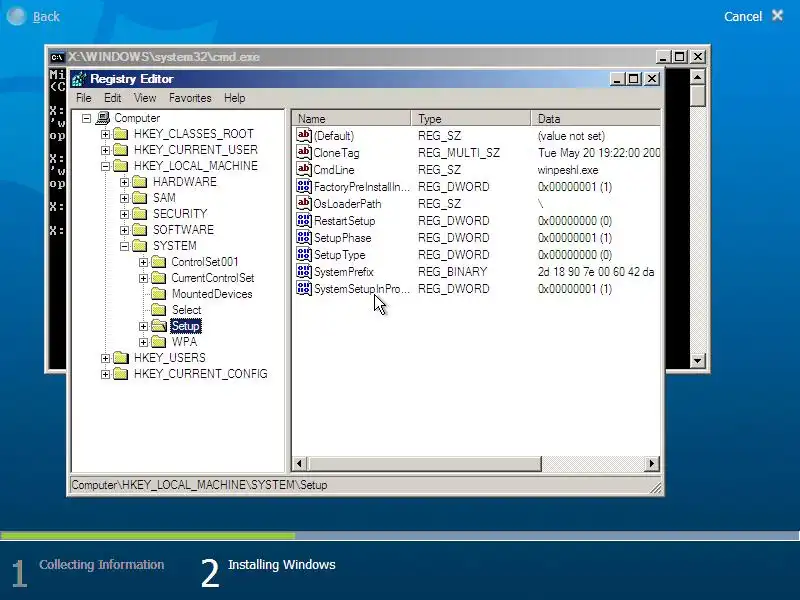Select the CurrentControlSet tree key
Image resolution: width=800 pixels, height=600 pixels.
213,278
